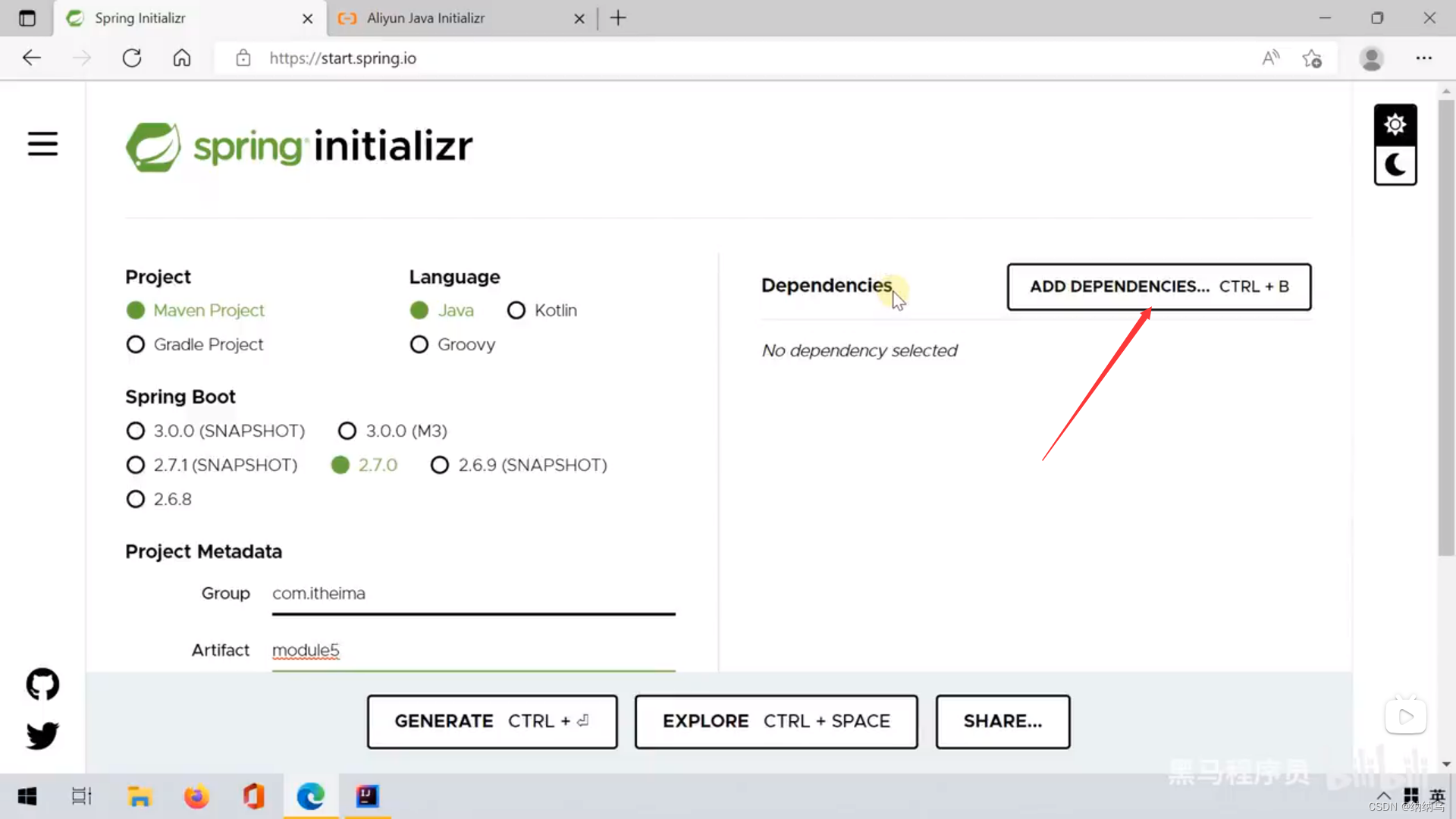Screen dimensions: 1456x819
Task: Click the Project Metadata heading
Action: 203,551
